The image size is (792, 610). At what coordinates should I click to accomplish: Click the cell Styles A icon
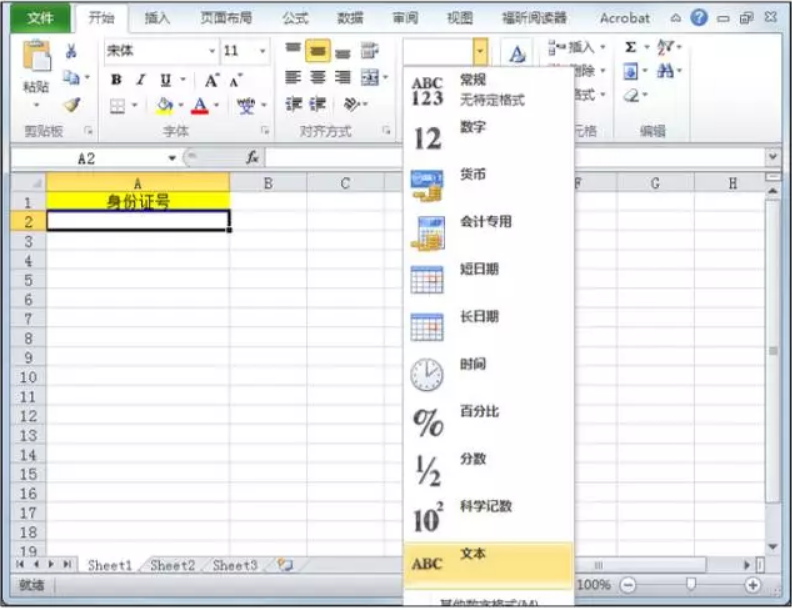tap(517, 54)
